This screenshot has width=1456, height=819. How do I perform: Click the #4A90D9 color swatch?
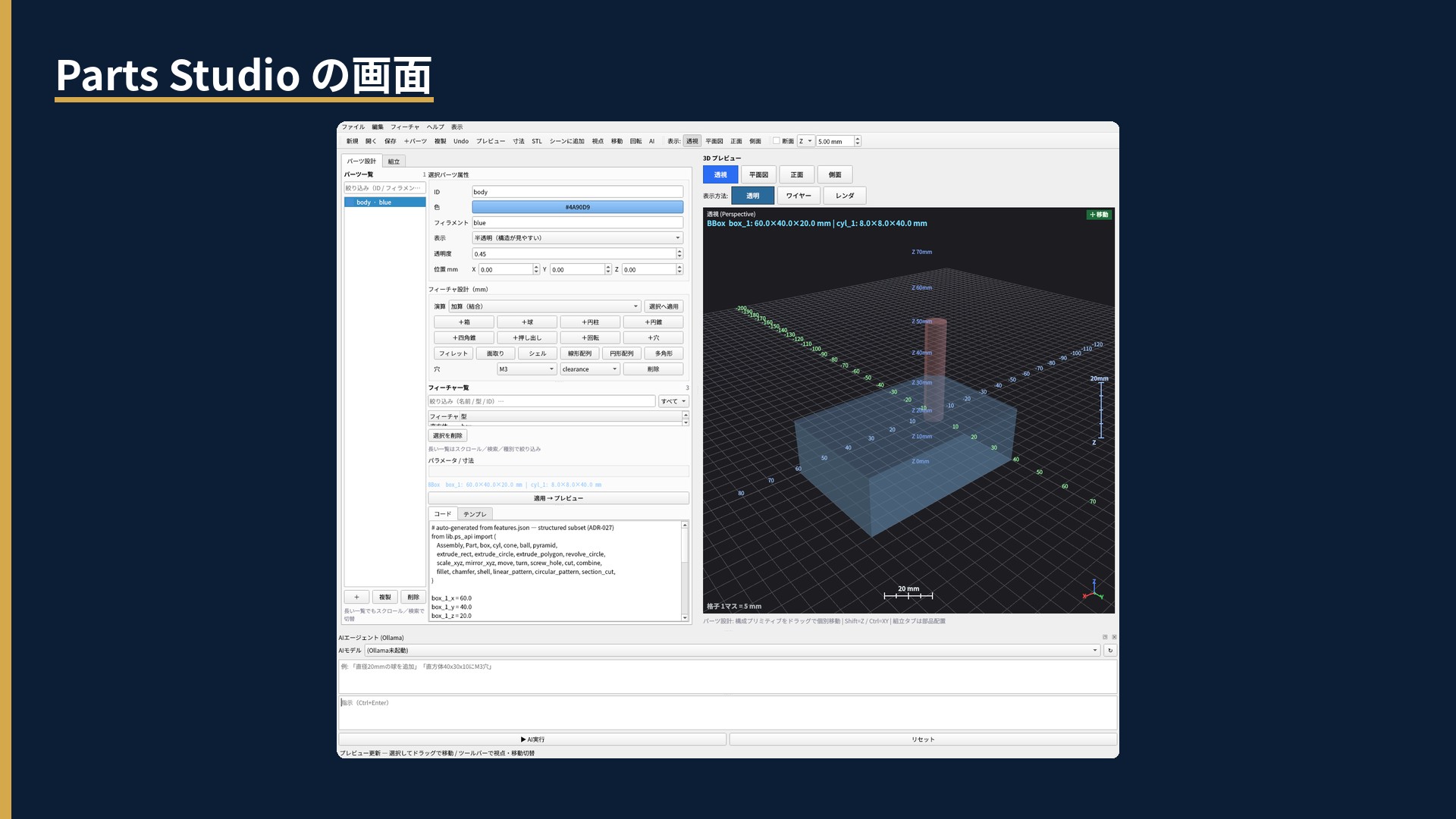(577, 207)
